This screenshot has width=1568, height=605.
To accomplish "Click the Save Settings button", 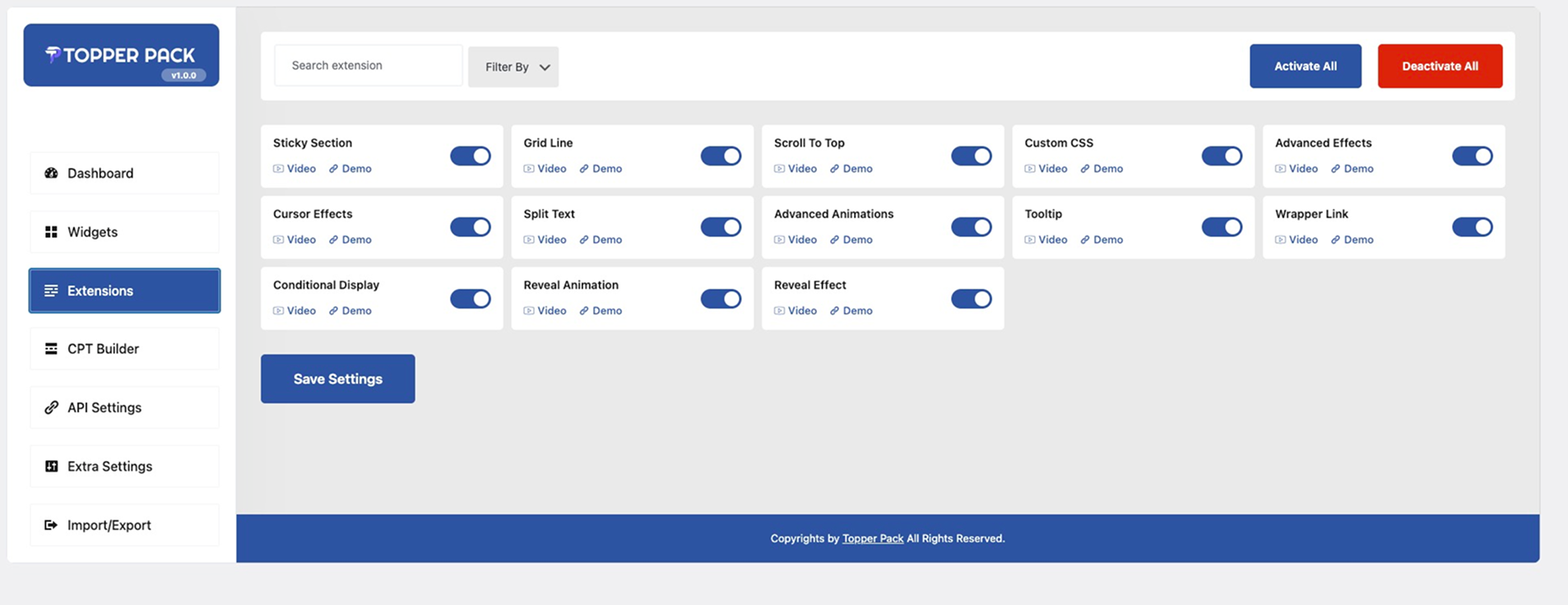I will pyautogui.click(x=337, y=379).
